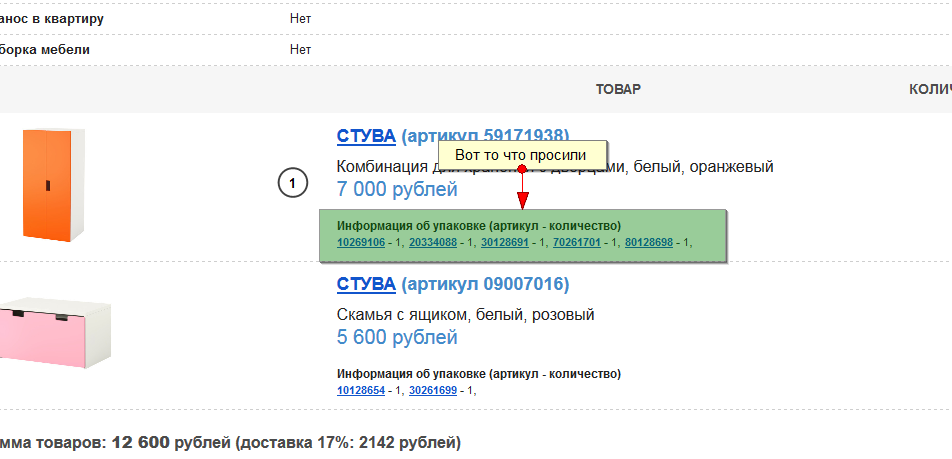
Task: Open package article 70261701
Action: 577,243
